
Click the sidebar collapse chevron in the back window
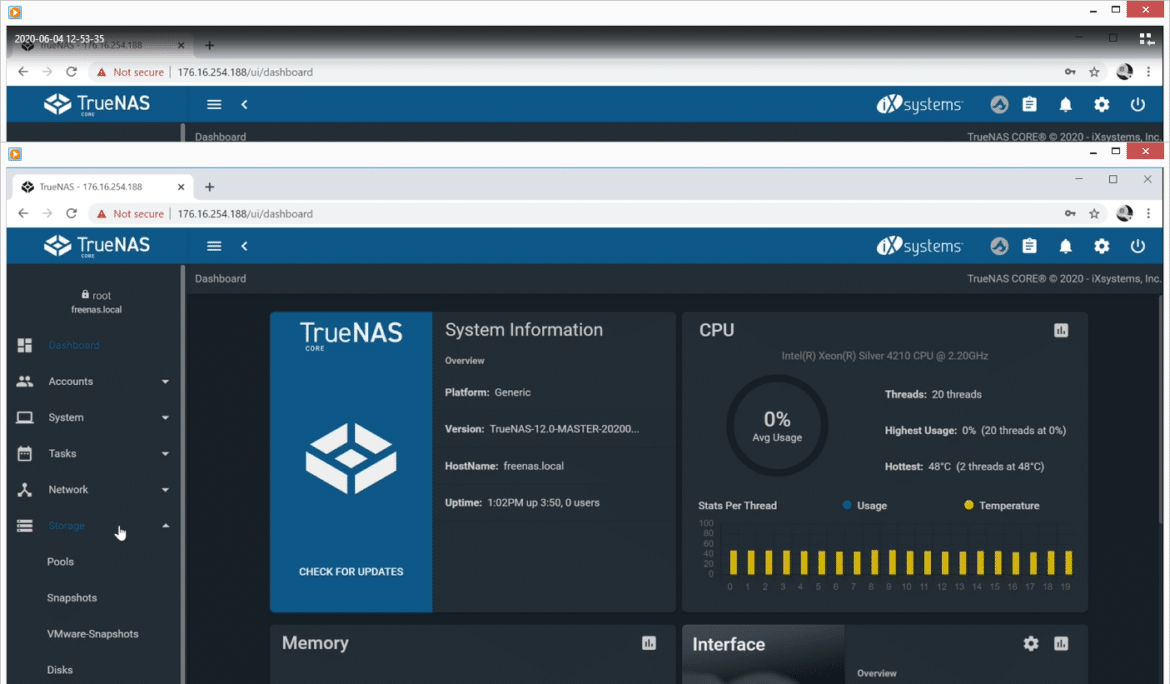point(244,104)
